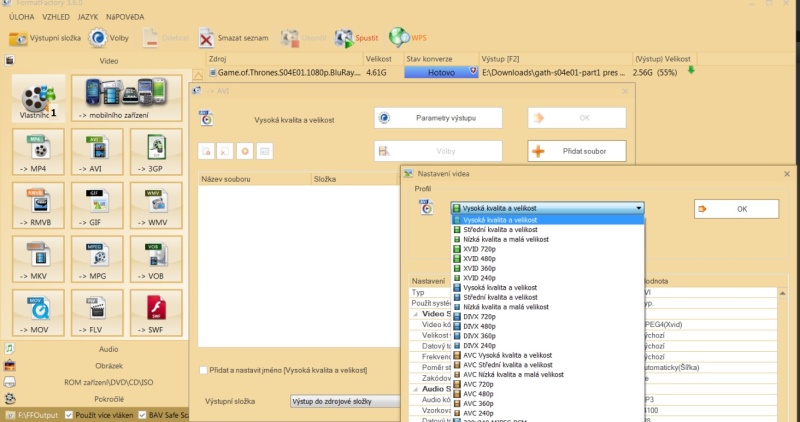Tick Přidat a nastavit jméno checkbox

pos(204,370)
